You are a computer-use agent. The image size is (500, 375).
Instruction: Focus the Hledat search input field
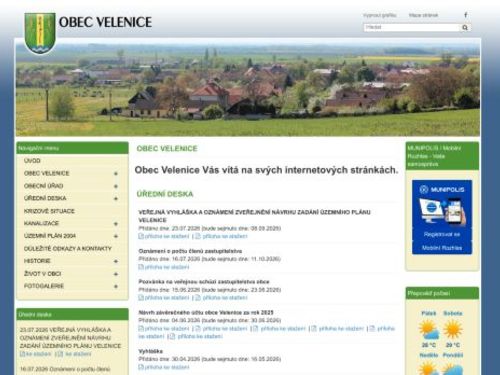(412, 28)
